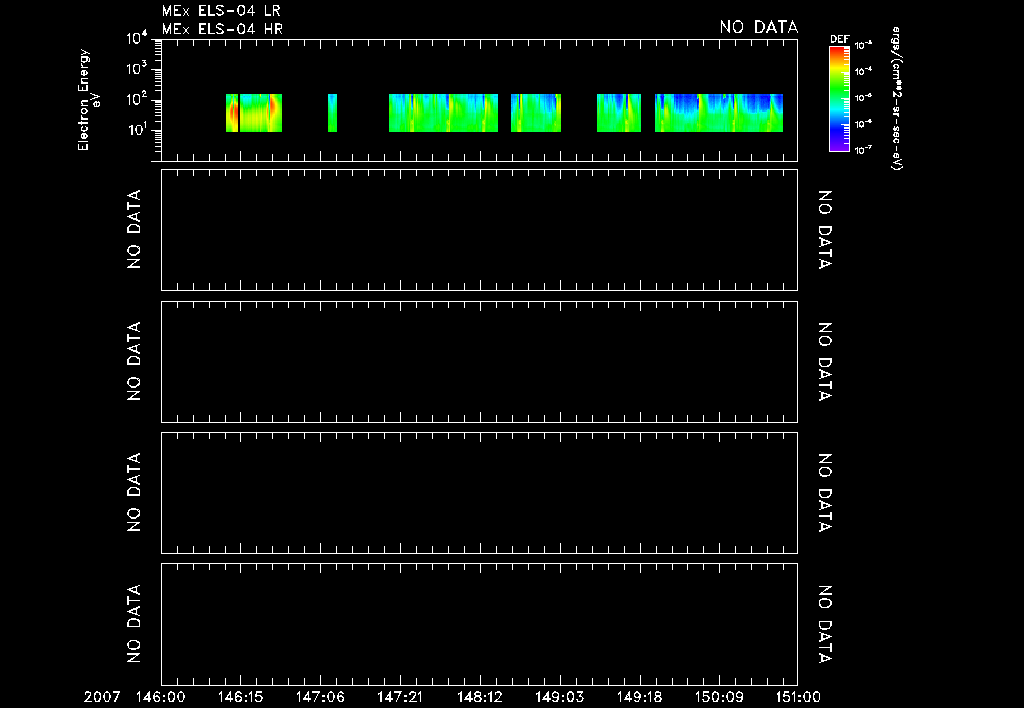
Task: Click the '149:03' time axis label
Action: [x=560, y=697]
